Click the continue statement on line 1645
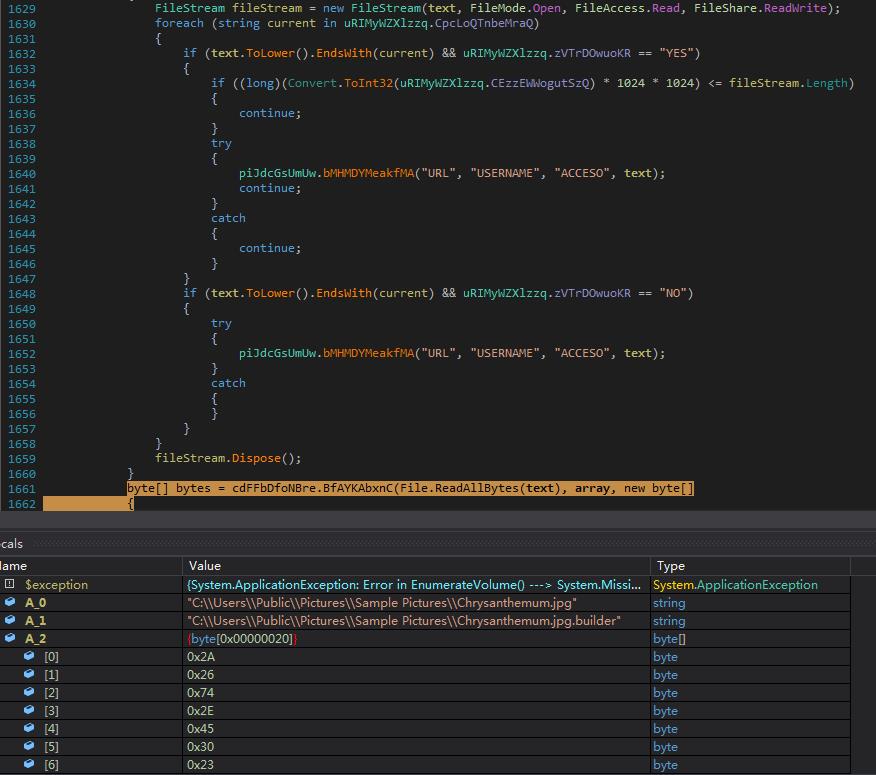Viewport: 876px width, 775px height. coord(270,248)
